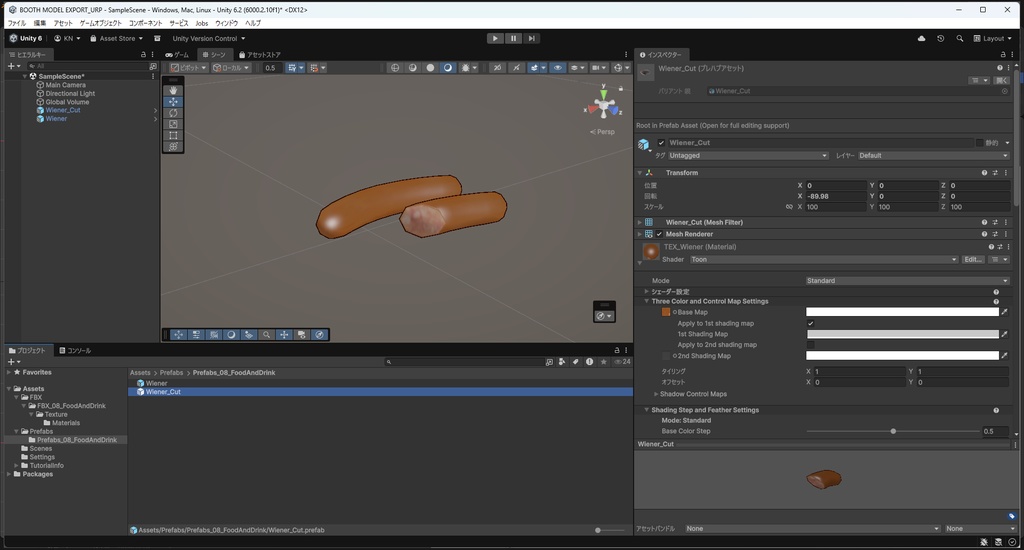Click the Edit... shader button
The width and height of the screenshot is (1024, 550).
click(x=972, y=259)
